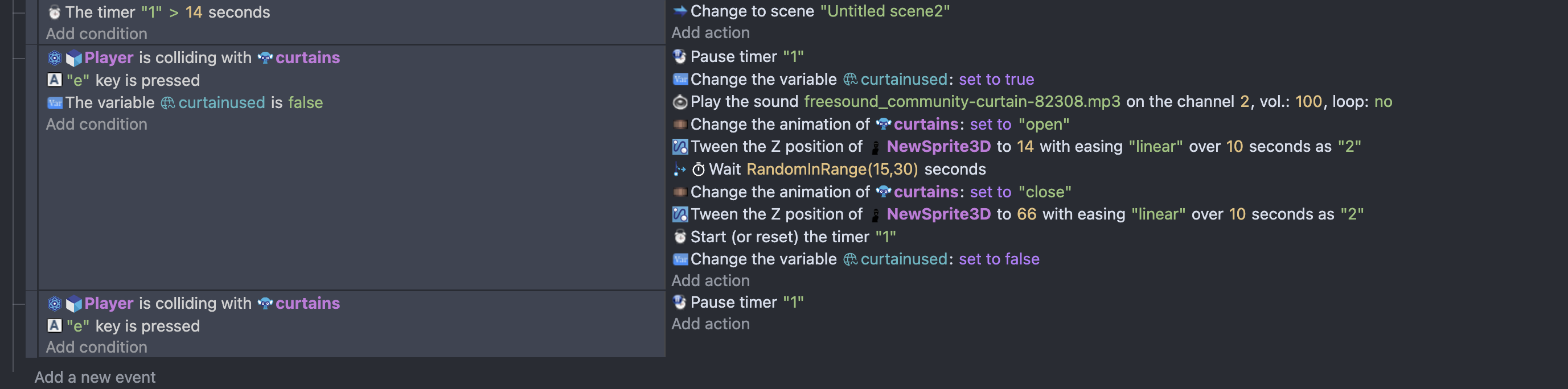
Task: Open the "Untitled scene2" scene name parameter
Action: [884, 11]
